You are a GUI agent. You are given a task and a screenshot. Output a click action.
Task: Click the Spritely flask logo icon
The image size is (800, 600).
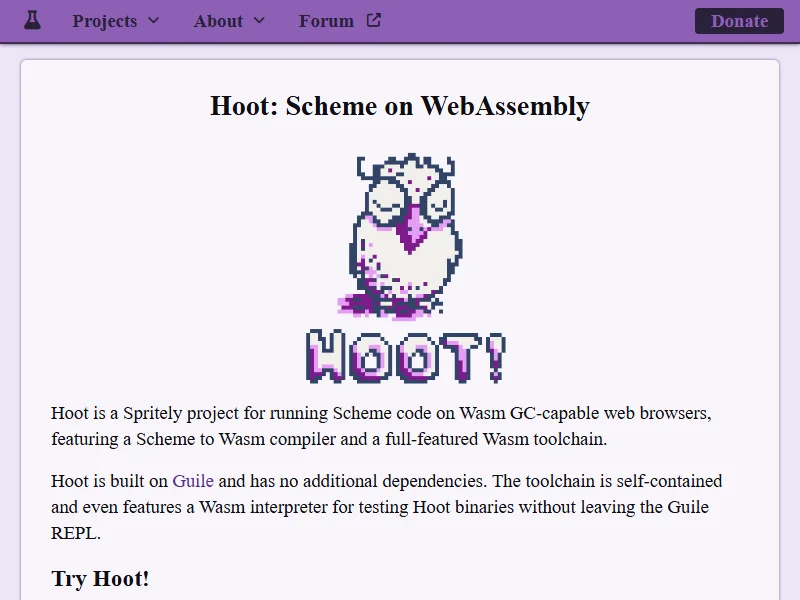(32, 20)
